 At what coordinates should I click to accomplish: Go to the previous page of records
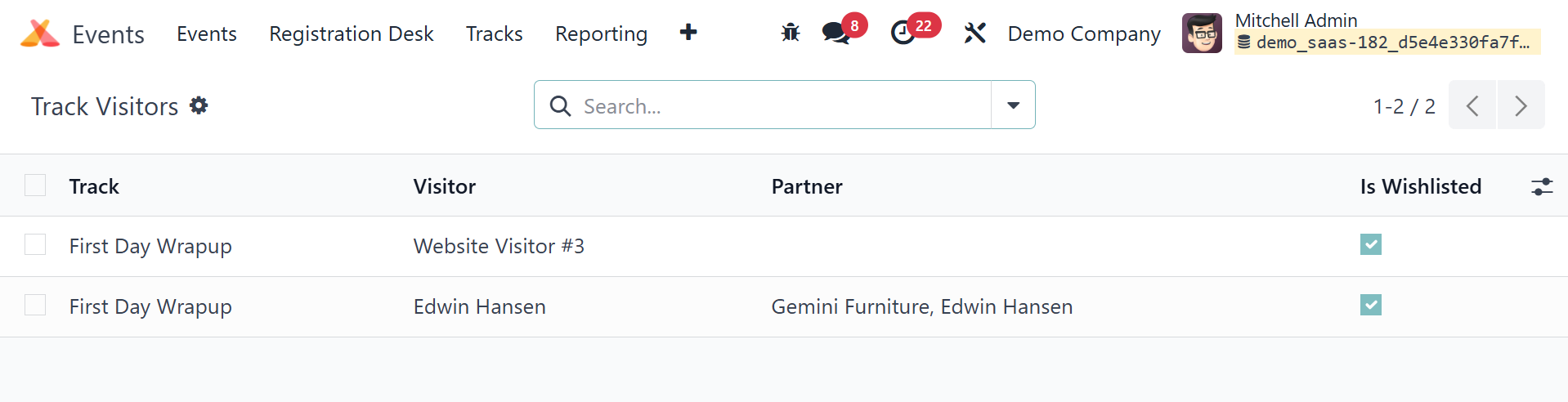(x=1472, y=105)
